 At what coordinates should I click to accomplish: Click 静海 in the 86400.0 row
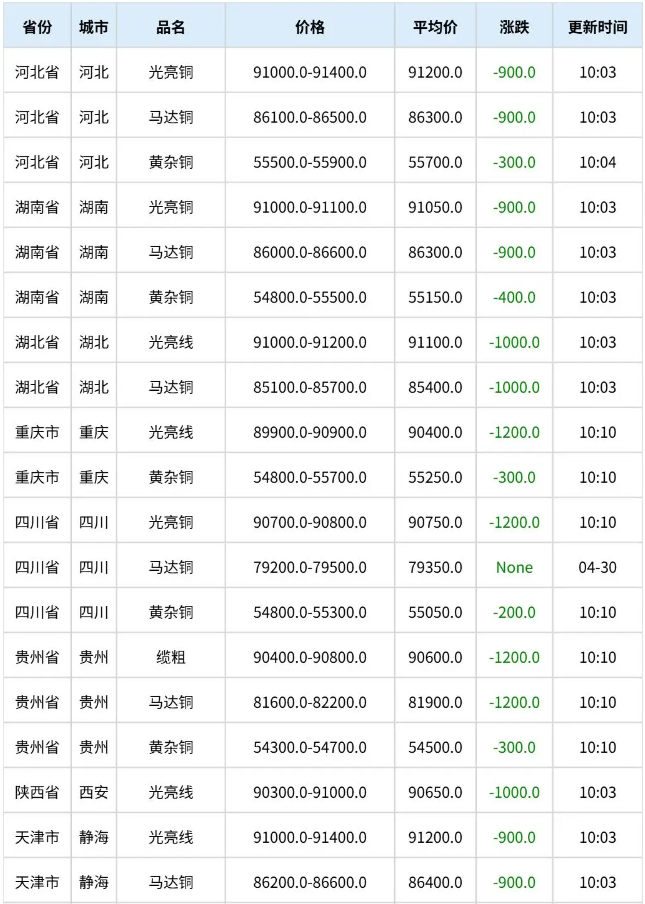94,882
